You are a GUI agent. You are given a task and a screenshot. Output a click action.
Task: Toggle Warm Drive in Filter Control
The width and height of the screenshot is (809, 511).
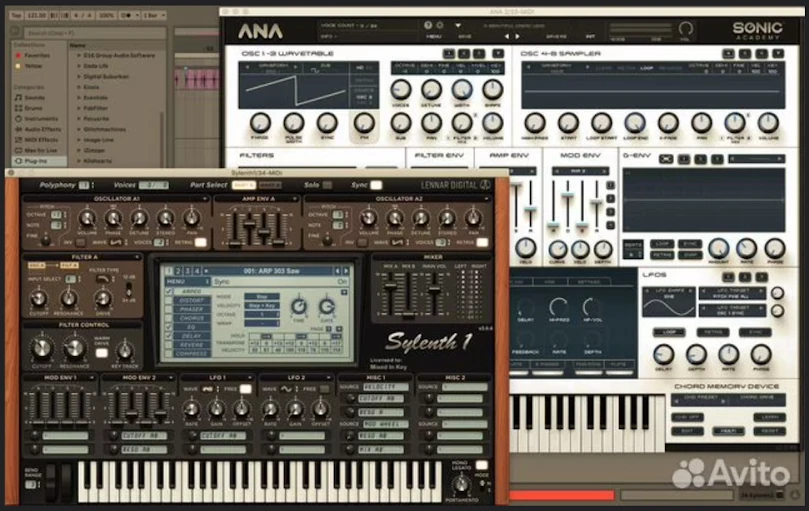pyautogui.click(x=102, y=353)
